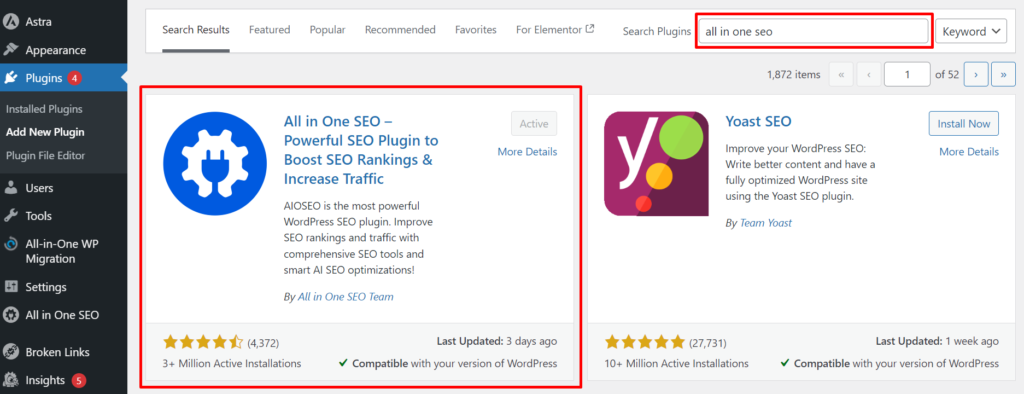Click the Tools wrench icon

[x=10, y=216]
